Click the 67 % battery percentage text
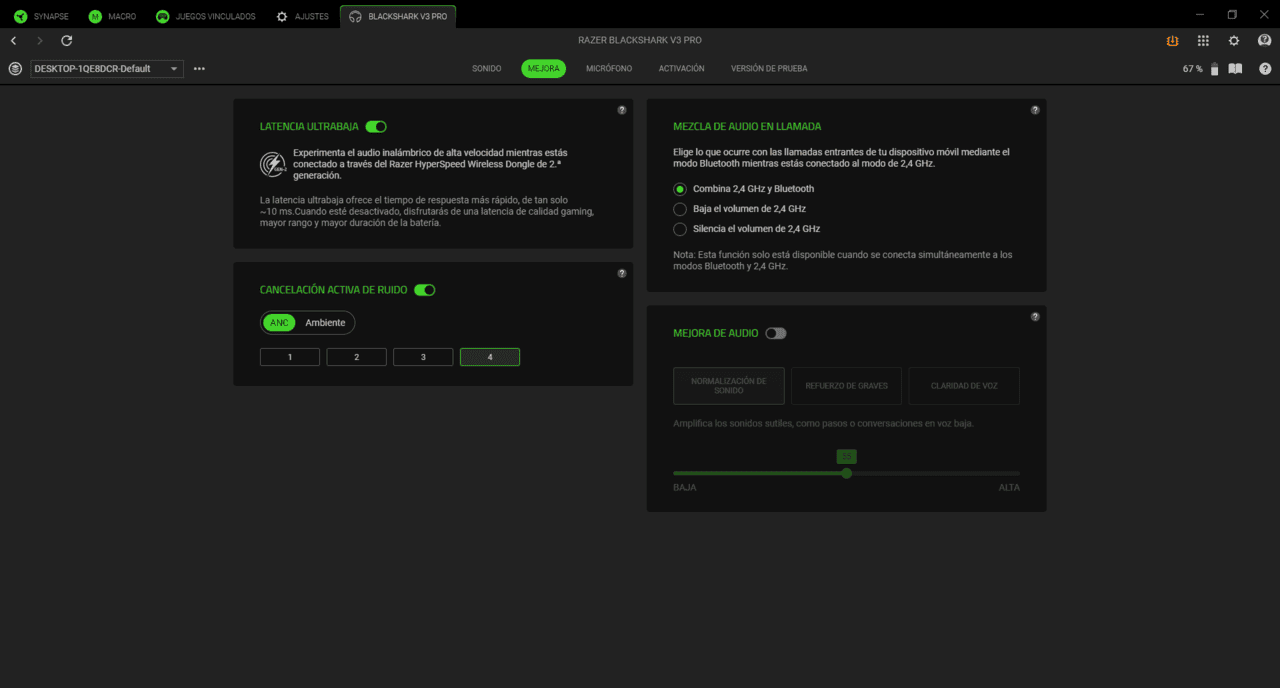 [x=1192, y=69]
